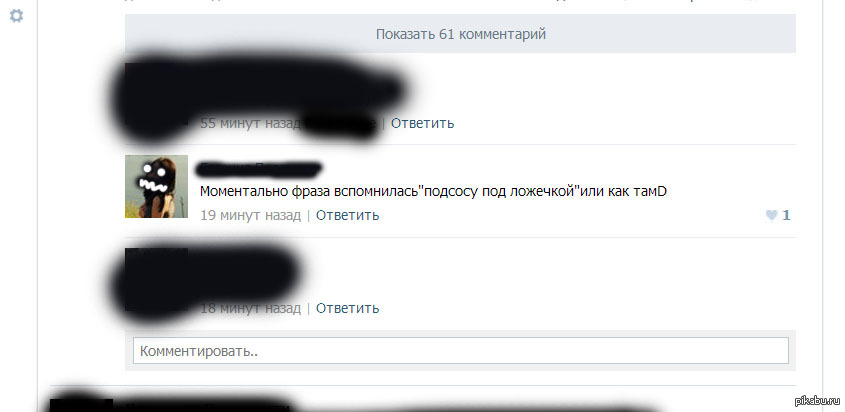Open the '55 минут назад' timestamp

click(x=251, y=123)
